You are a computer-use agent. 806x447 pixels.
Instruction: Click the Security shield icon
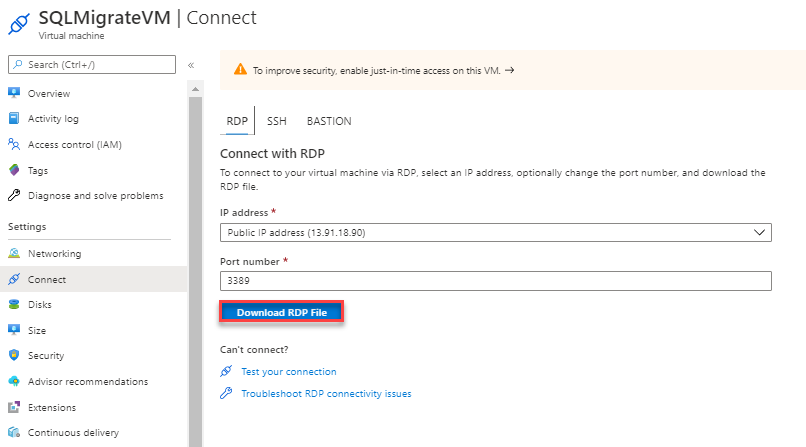click(14, 356)
